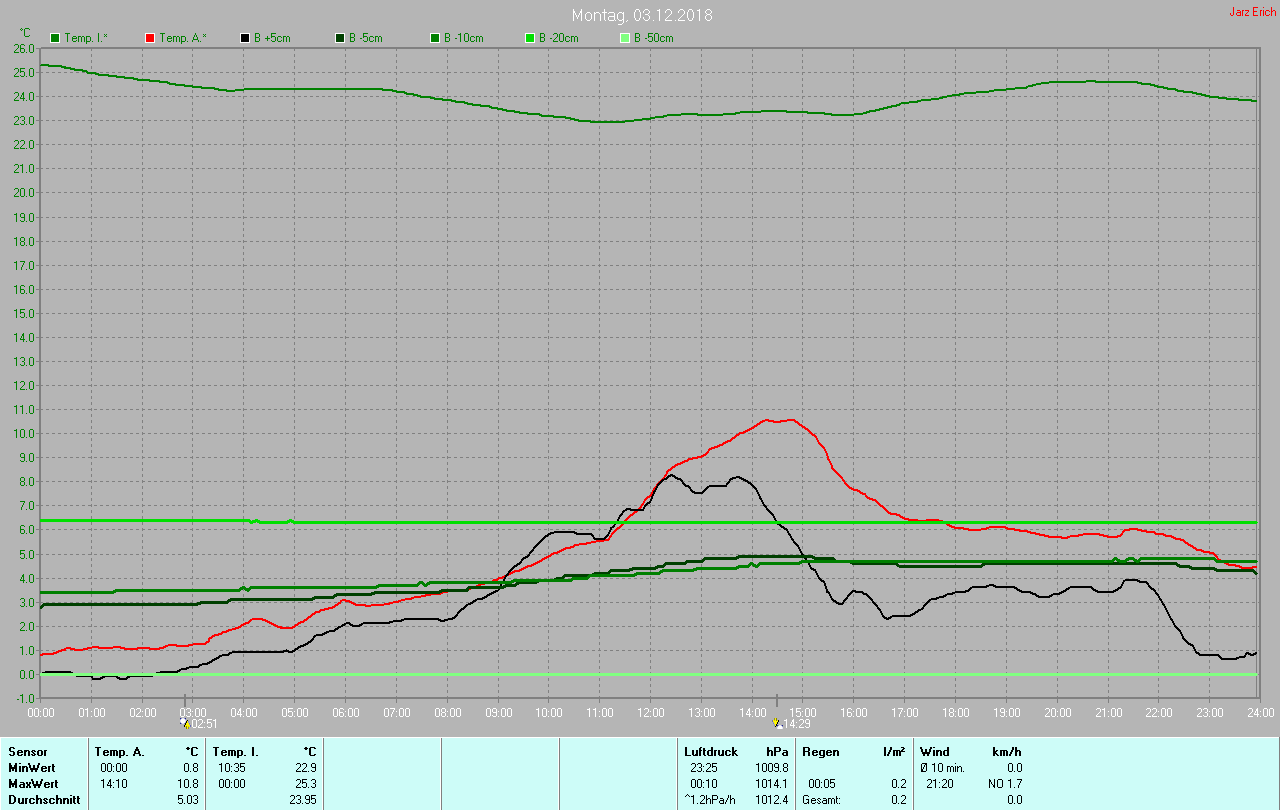This screenshot has width=1280, height=810.
Task: Click the Wind column header
Action: 935,751
